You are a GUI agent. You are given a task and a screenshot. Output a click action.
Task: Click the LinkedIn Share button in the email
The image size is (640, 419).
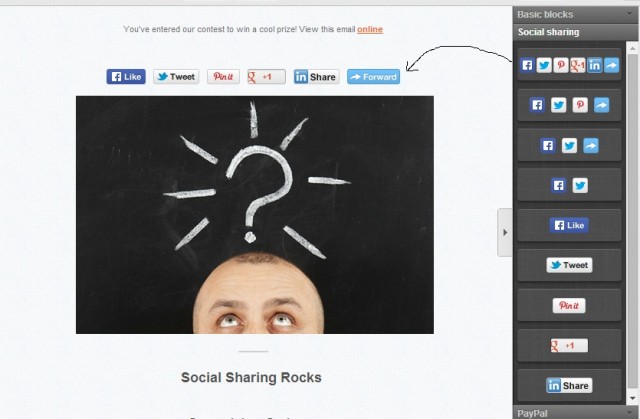point(316,77)
